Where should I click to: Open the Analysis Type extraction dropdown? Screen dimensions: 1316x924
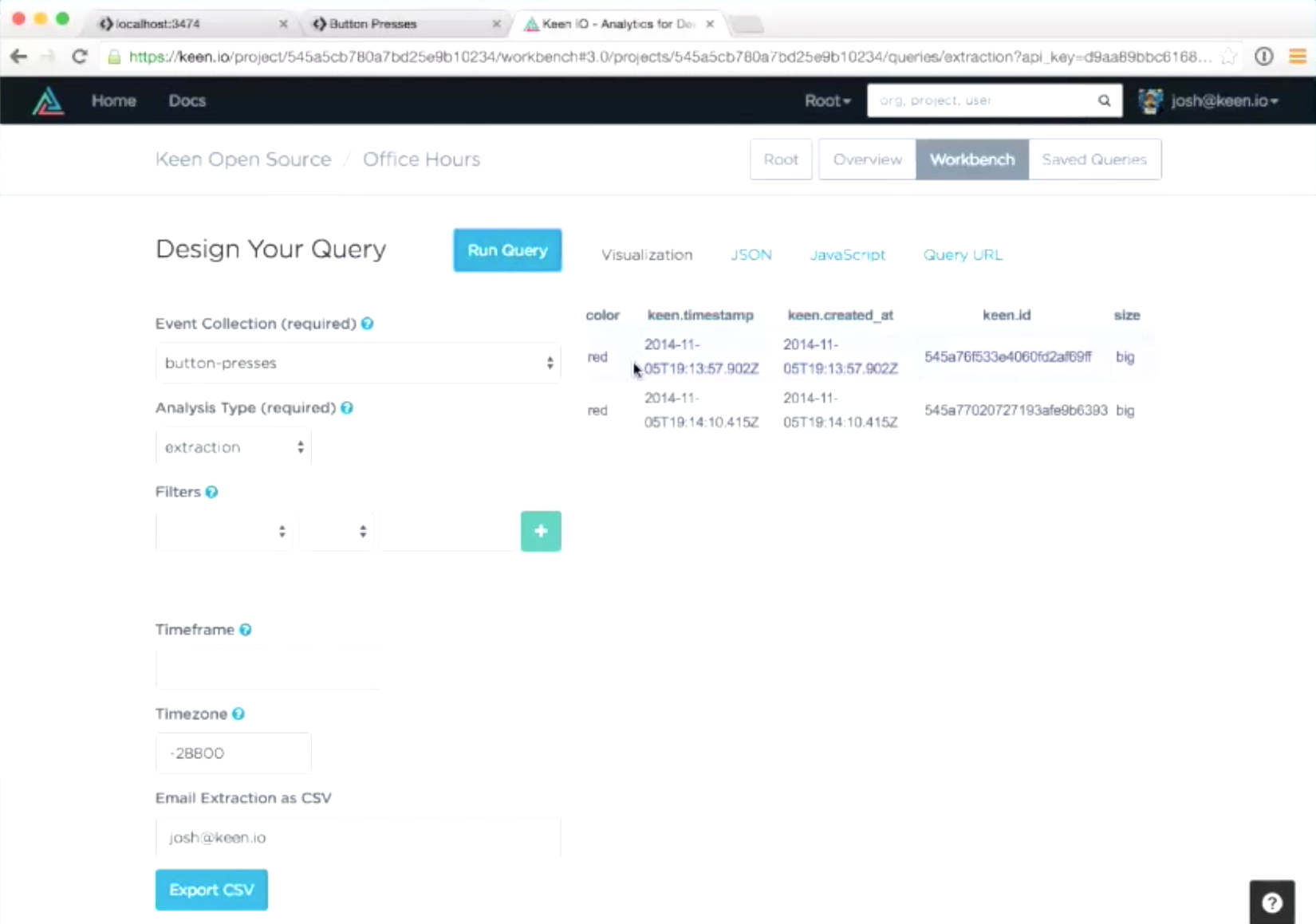point(233,447)
